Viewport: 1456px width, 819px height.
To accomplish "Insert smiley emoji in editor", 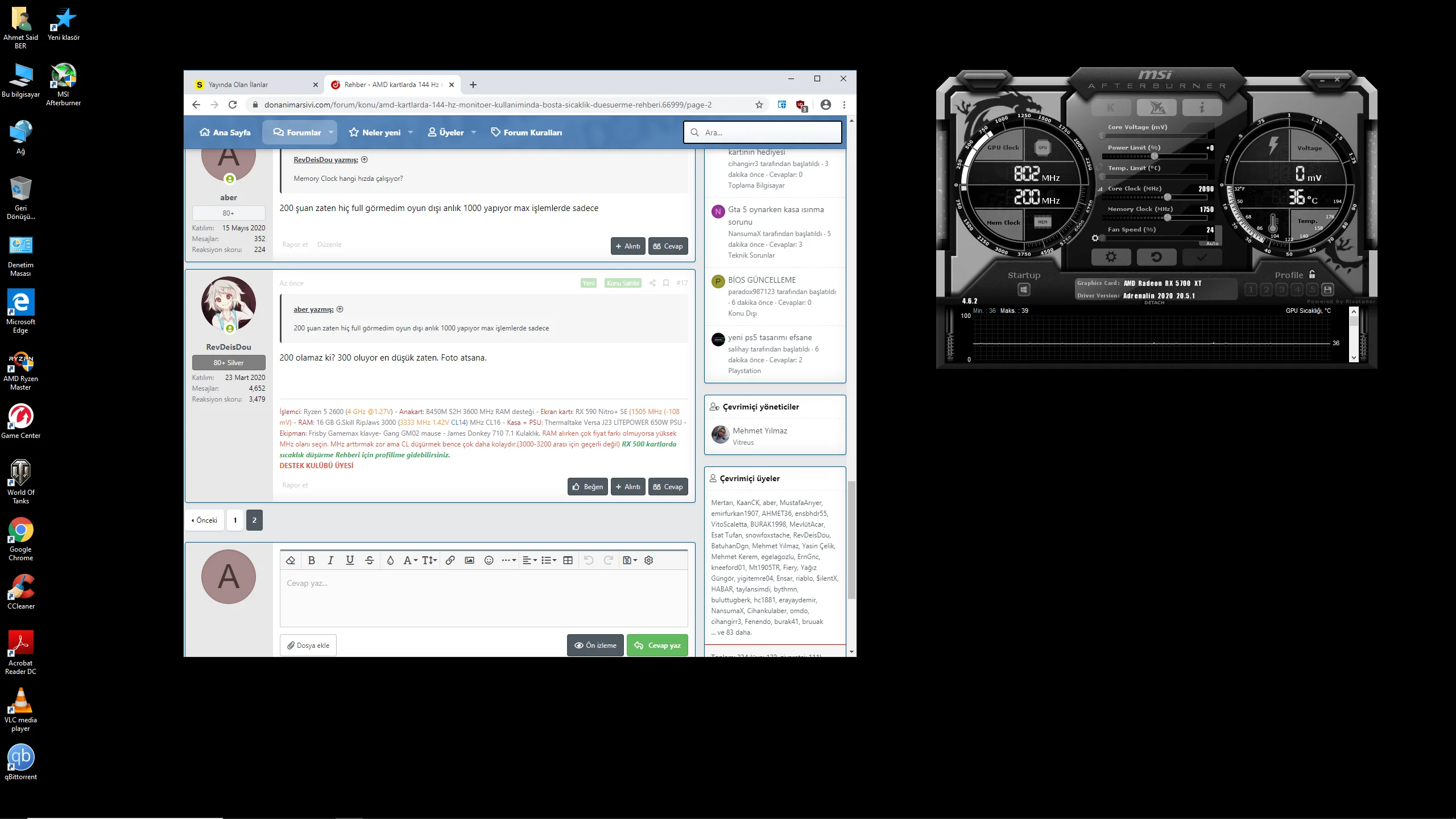I will tap(489, 560).
